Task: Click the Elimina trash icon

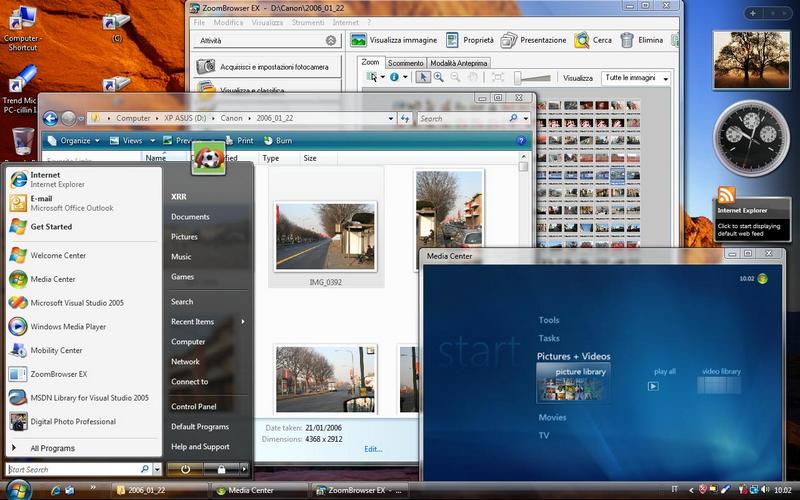Action: pos(627,40)
